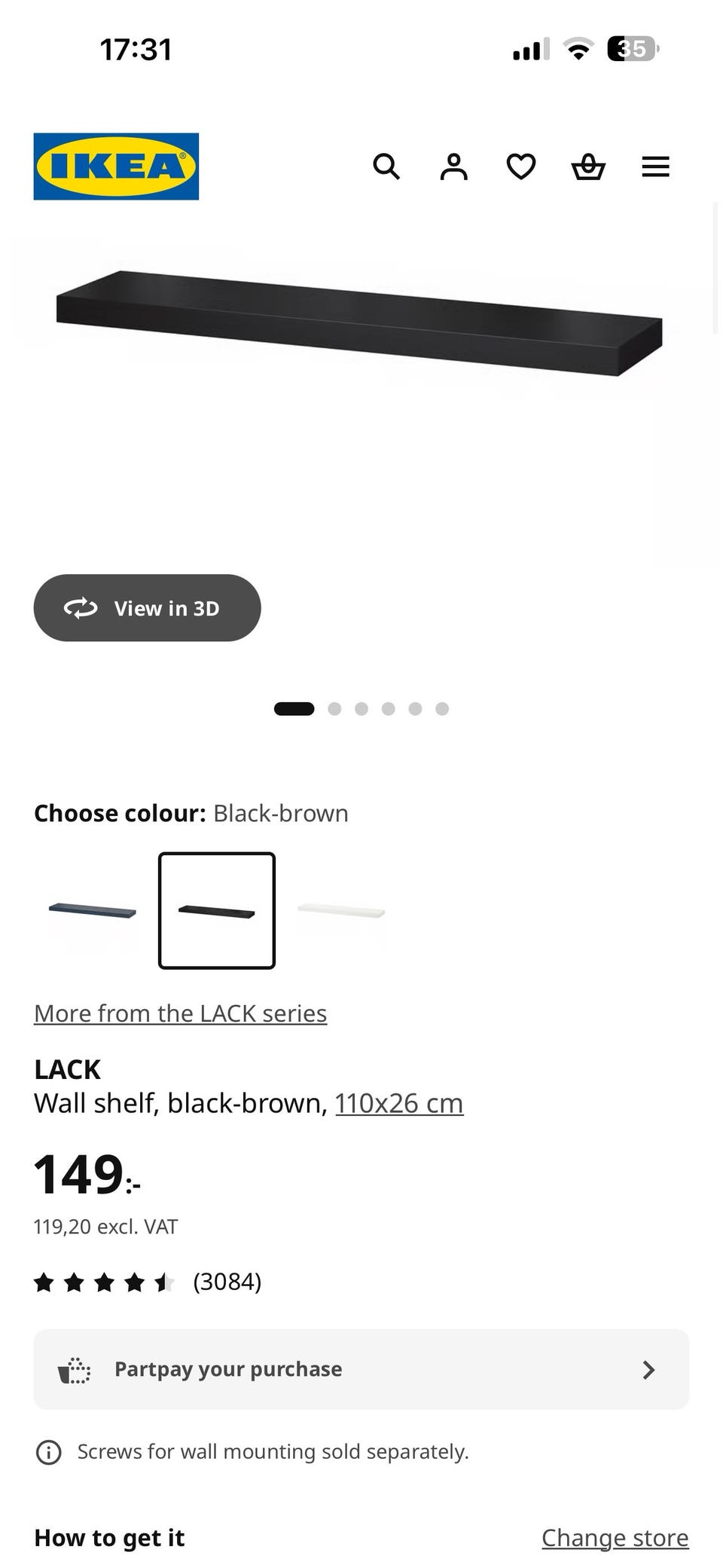Viewport: 723px width, 1568px height.
Task: Open the star rating reviews
Action: [148, 1282]
